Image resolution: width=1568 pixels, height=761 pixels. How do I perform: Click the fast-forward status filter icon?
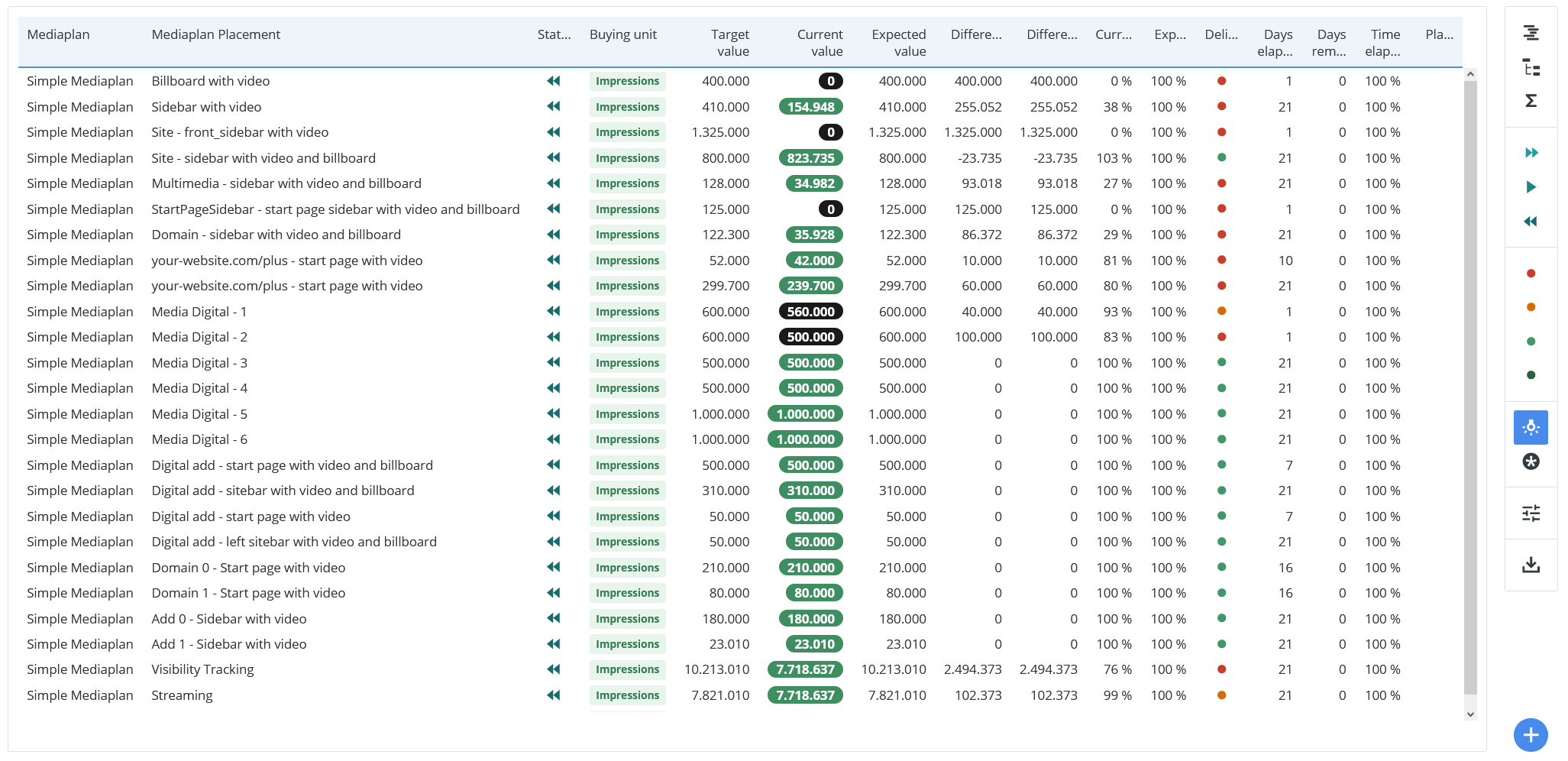1531,153
